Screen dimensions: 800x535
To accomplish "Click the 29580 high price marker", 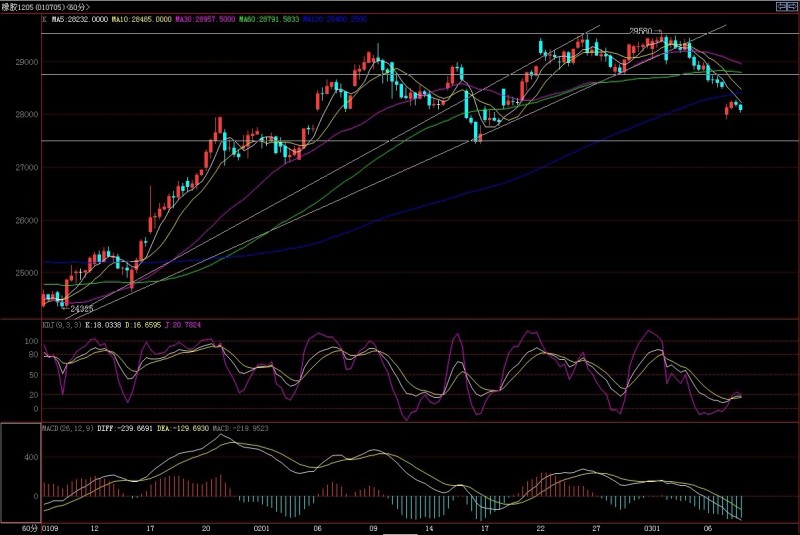I will click(640, 31).
